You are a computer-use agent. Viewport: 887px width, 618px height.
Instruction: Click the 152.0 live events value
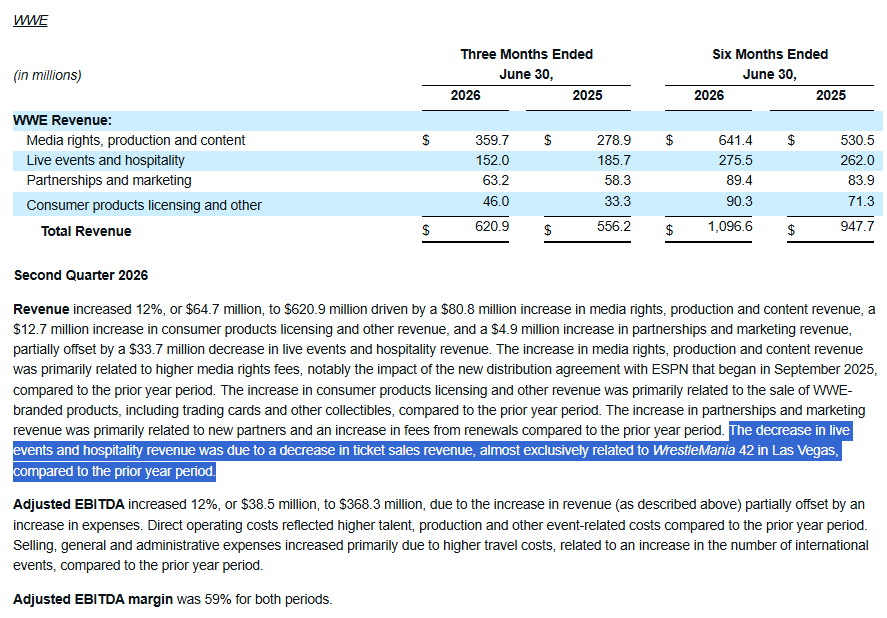[x=492, y=160]
